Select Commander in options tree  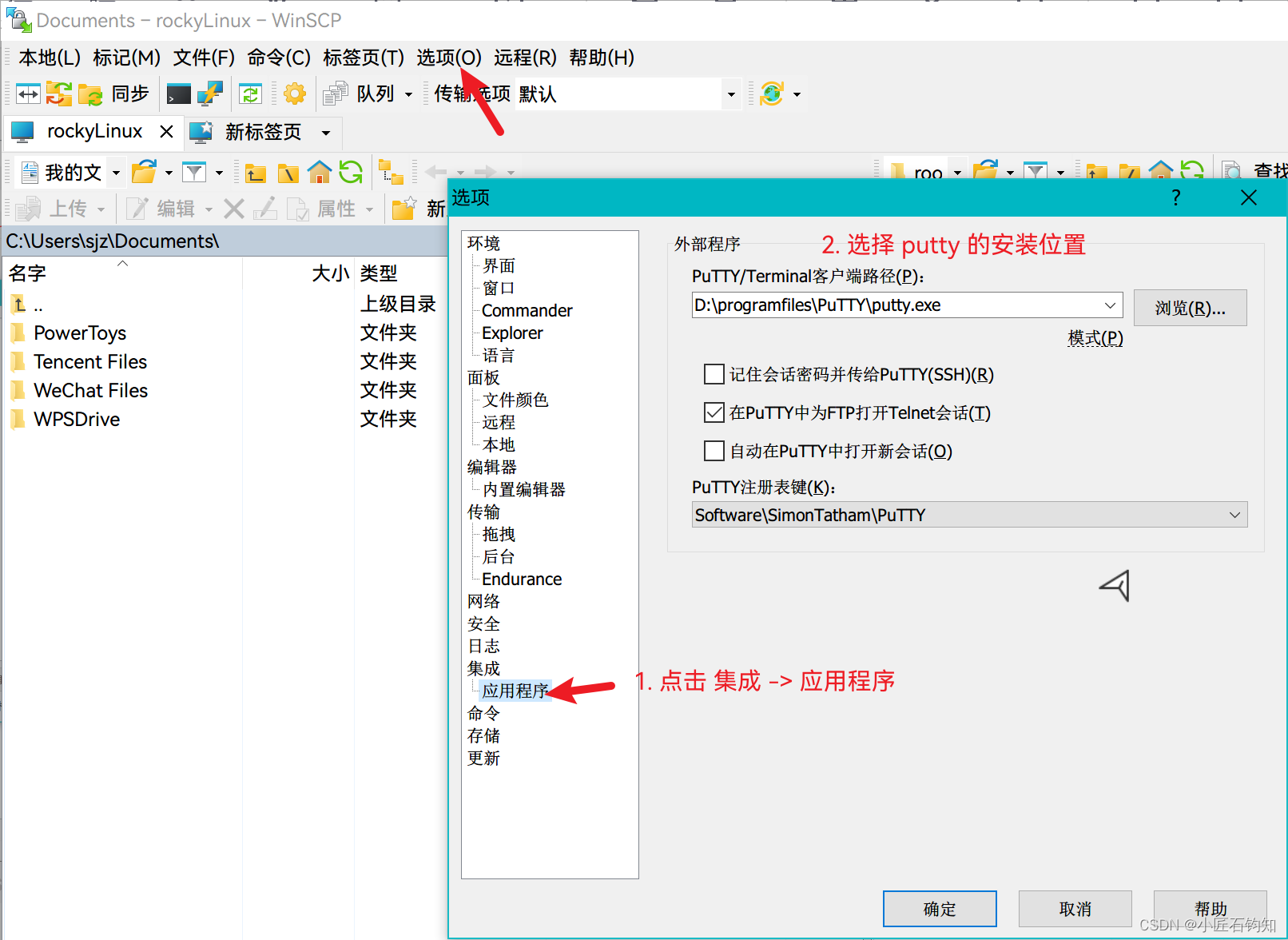(x=527, y=310)
